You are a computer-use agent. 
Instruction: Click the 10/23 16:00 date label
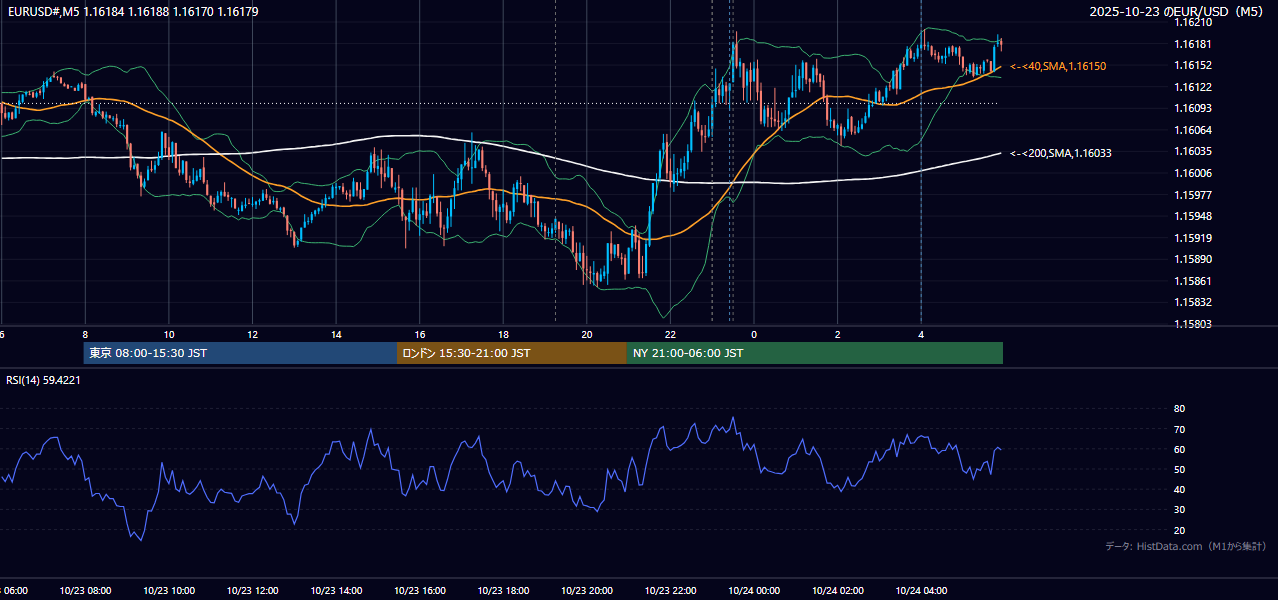[x=420, y=591]
